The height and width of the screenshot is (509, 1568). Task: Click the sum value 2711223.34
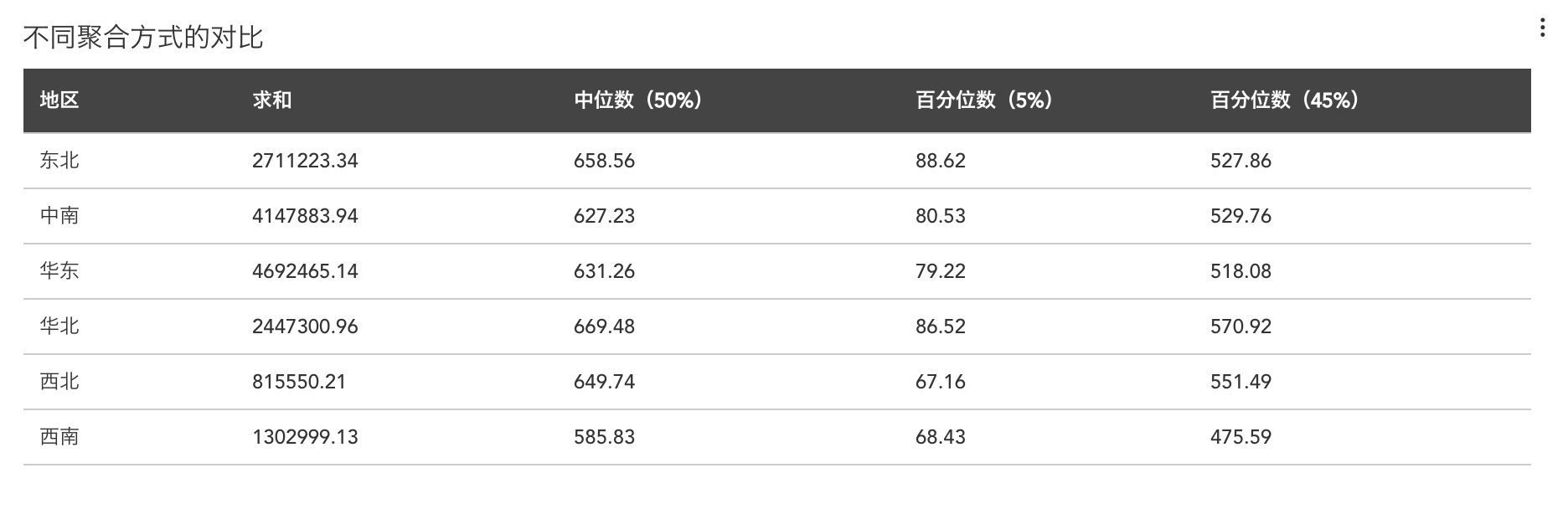[305, 161]
